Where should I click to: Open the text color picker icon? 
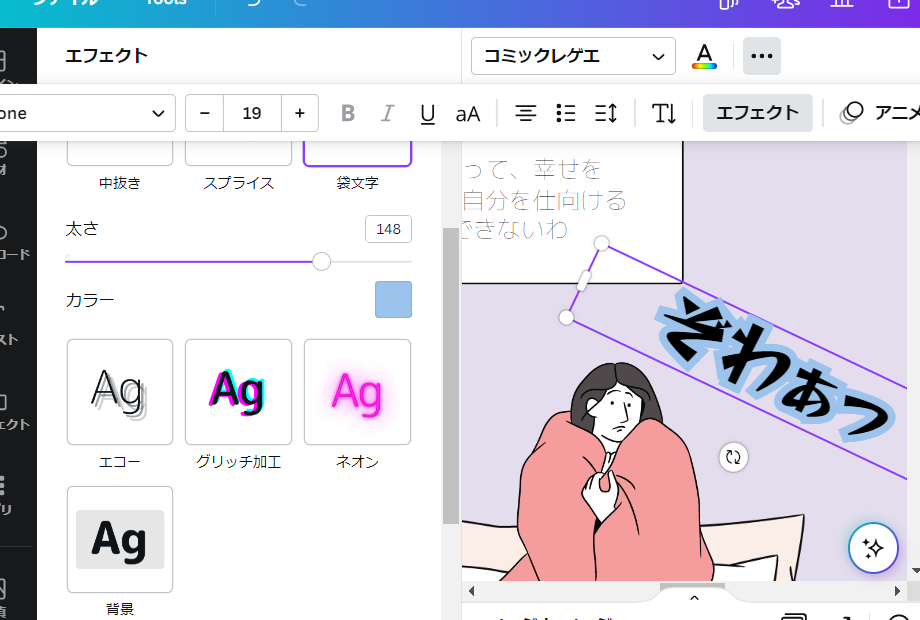click(x=704, y=56)
